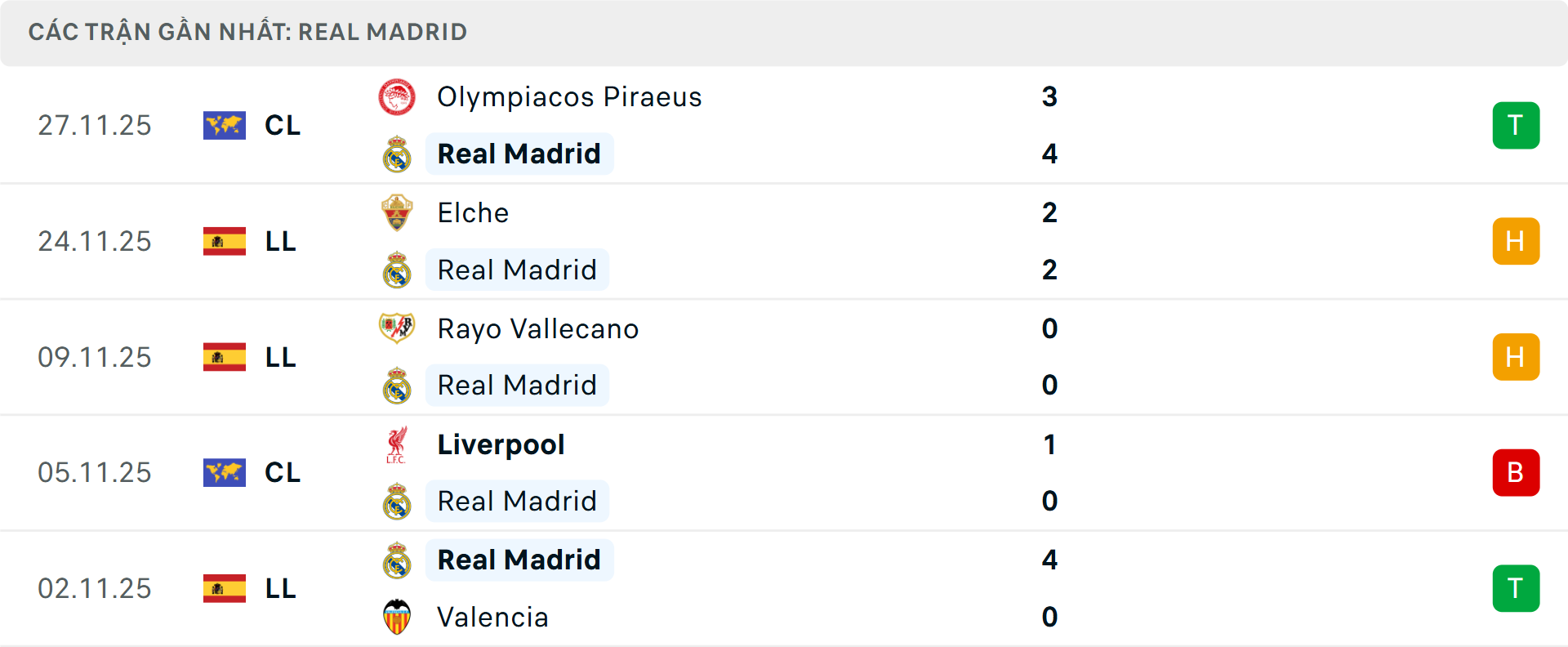Click the Olympiacos Piraeus team name
Screen dimensions: 1568x647
pos(569,96)
